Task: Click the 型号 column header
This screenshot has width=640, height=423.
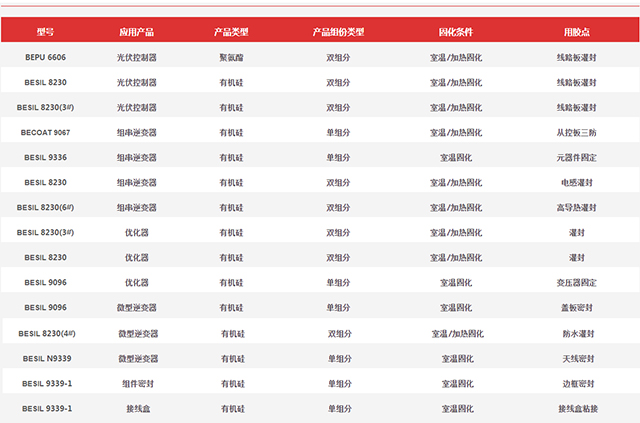Action: coord(45,32)
